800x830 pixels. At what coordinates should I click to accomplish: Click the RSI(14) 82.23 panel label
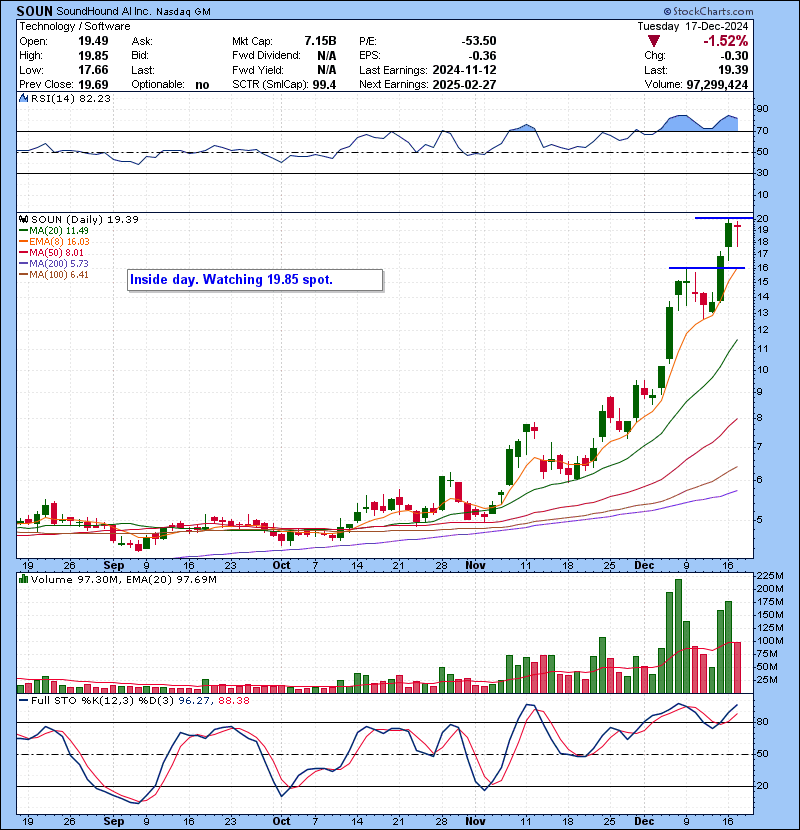71,98
